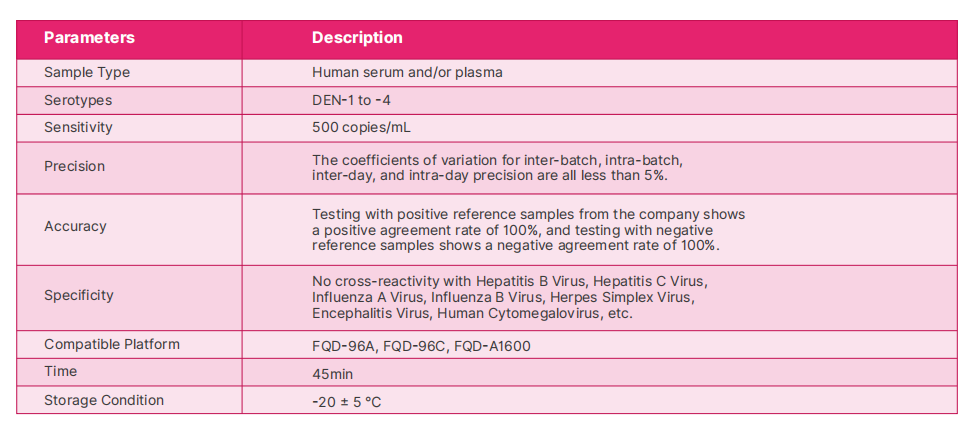Select the Accuracy parameter cell
This screenshot has width=977, height=430.
75,227
